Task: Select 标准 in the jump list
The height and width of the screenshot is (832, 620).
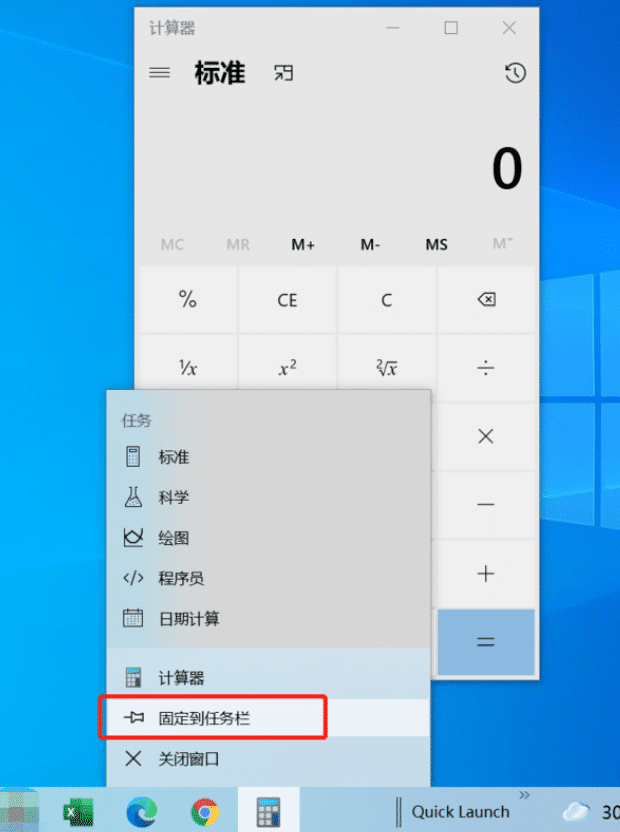Action: pos(268,456)
